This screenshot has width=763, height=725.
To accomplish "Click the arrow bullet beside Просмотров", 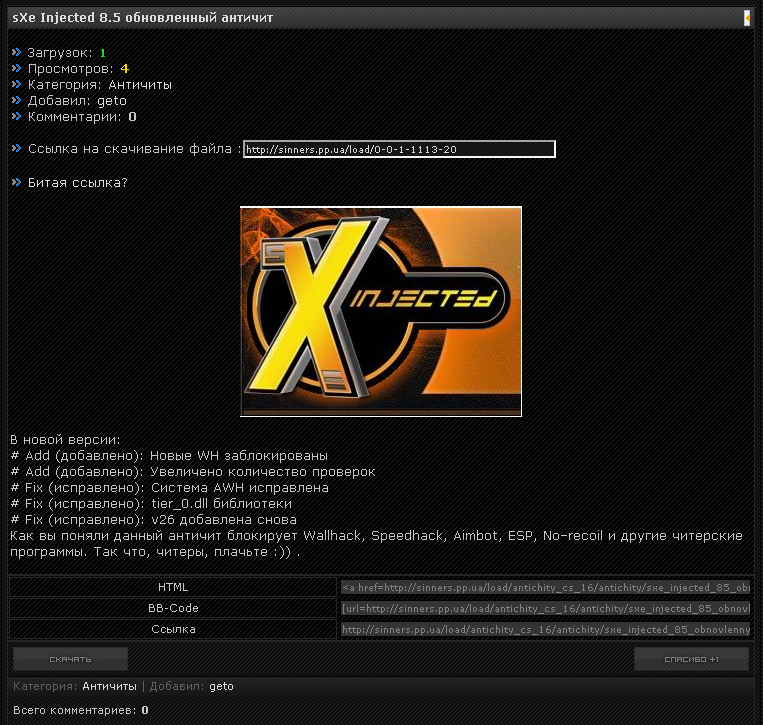I will click(x=17, y=68).
